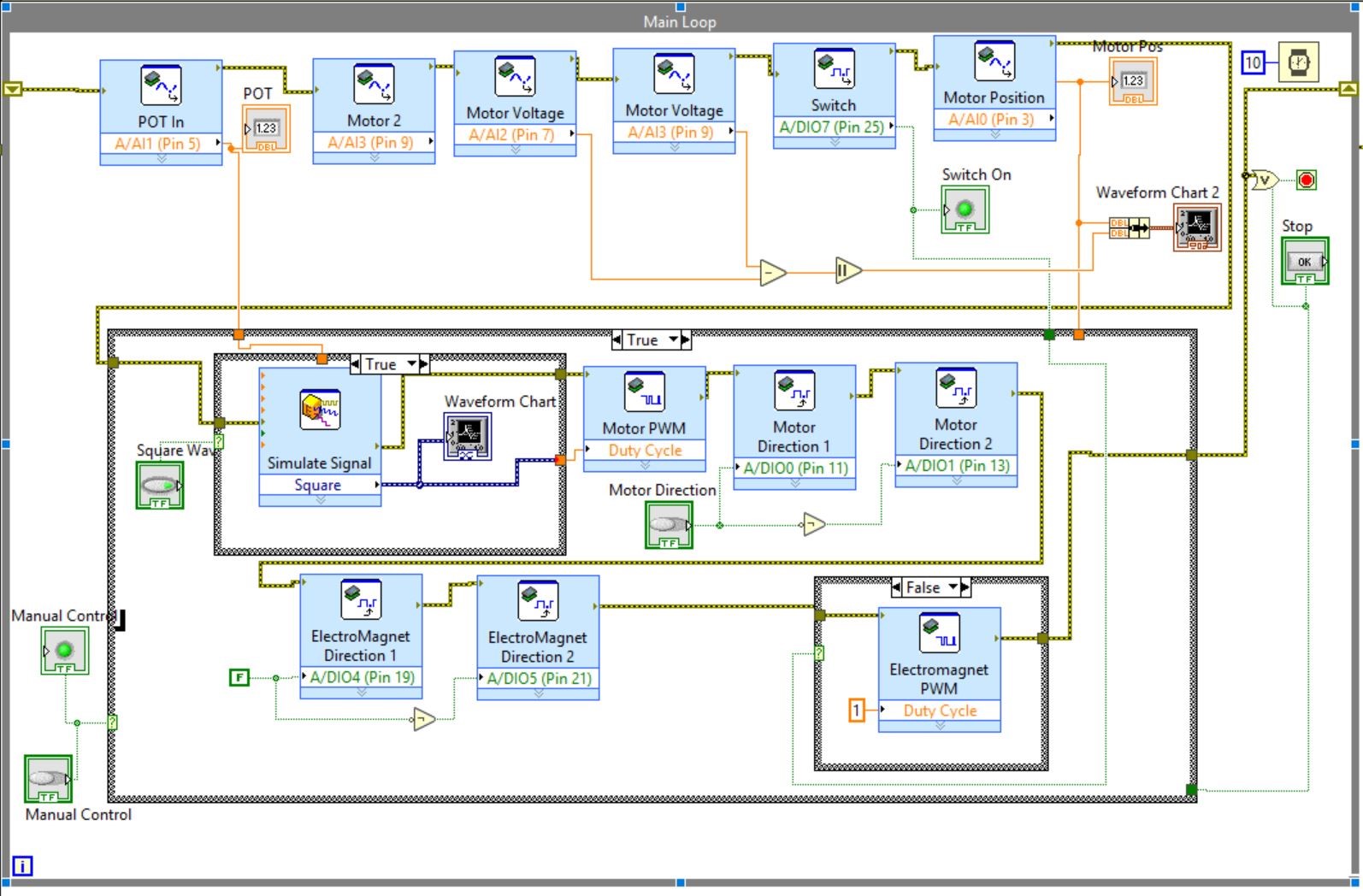
Task: Expand the Electromagnet PWM node bottom chevron
Action: 940,726
